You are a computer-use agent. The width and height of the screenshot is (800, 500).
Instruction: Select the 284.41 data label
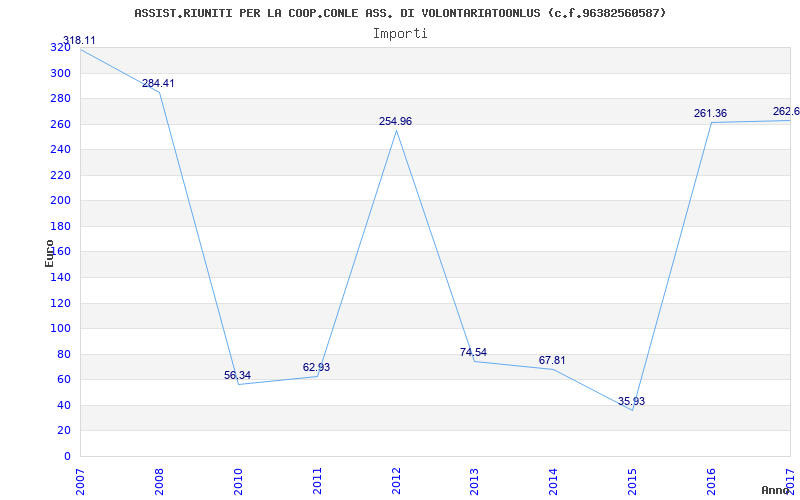coord(158,83)
